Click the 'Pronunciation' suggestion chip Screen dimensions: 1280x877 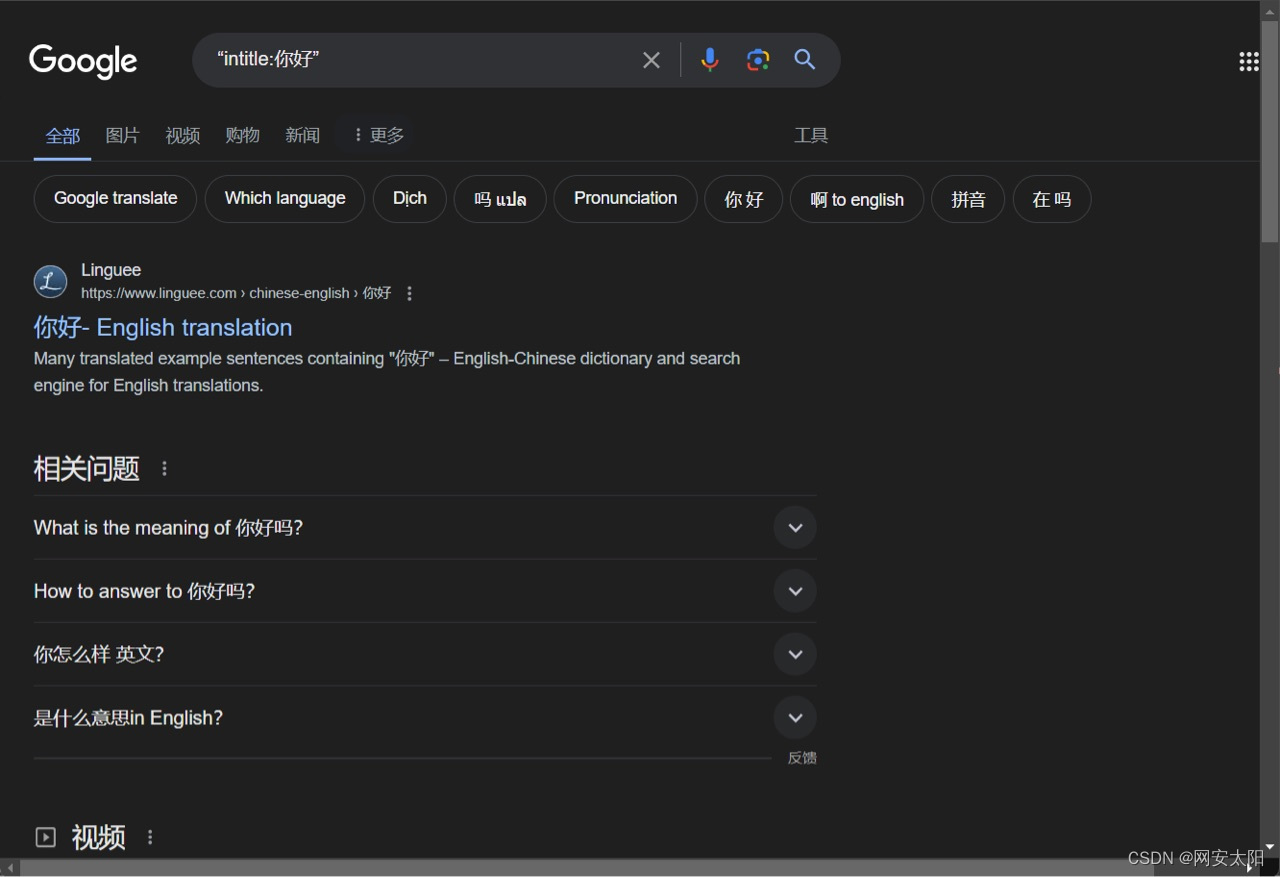click(625, 199)
